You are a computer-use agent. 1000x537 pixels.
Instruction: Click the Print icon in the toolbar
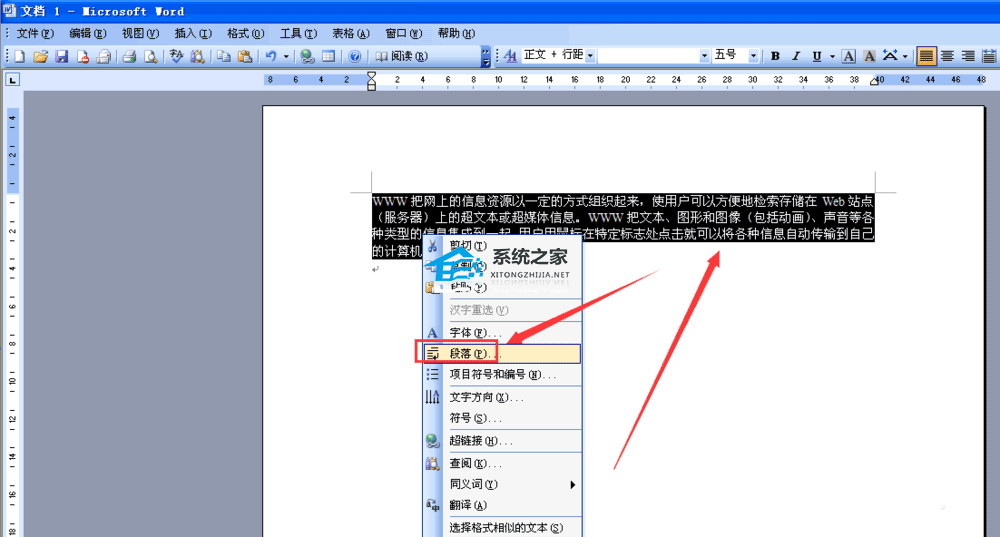[129, 57]
